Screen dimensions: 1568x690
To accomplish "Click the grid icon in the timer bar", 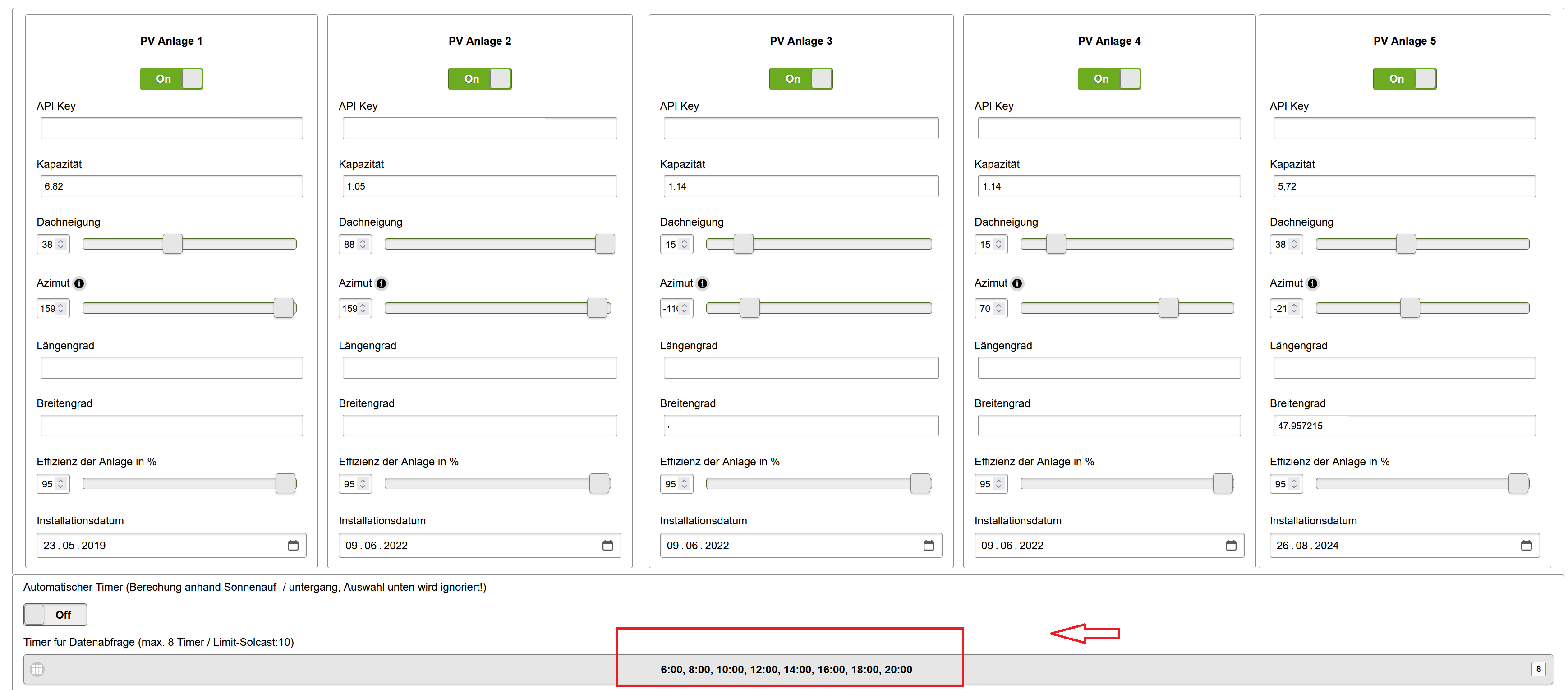I will (x=37, y=669).
